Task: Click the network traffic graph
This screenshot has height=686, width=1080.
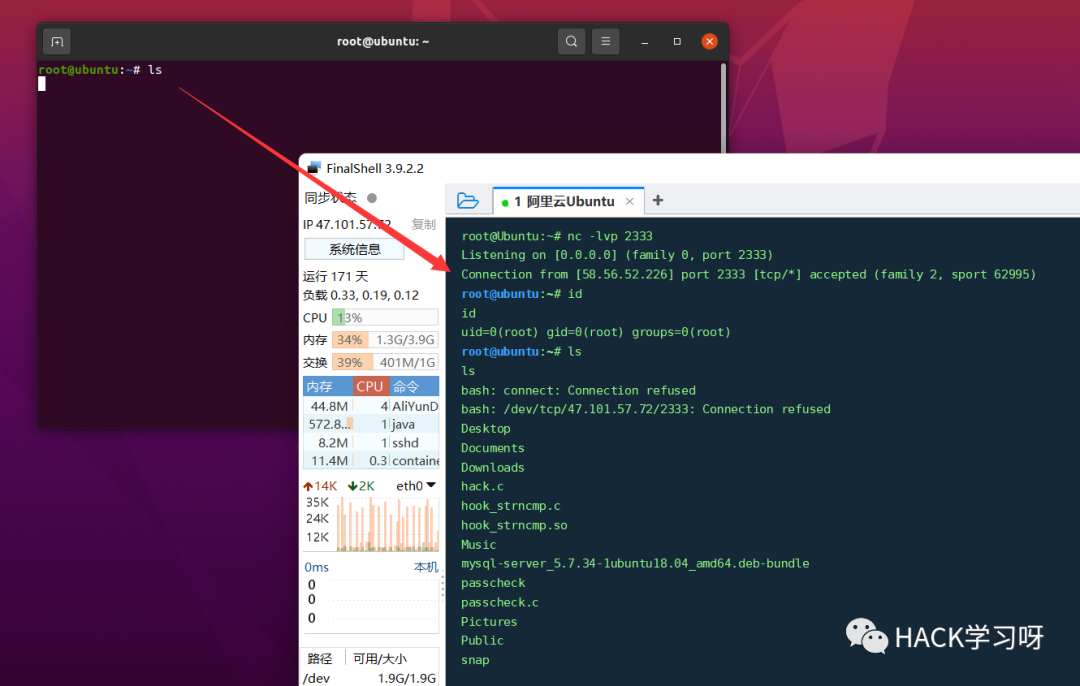Action: [x=388, y=524]
